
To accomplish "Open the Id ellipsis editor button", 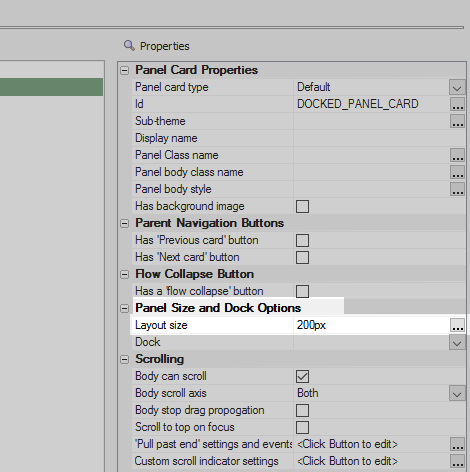I will pos(457,104).
